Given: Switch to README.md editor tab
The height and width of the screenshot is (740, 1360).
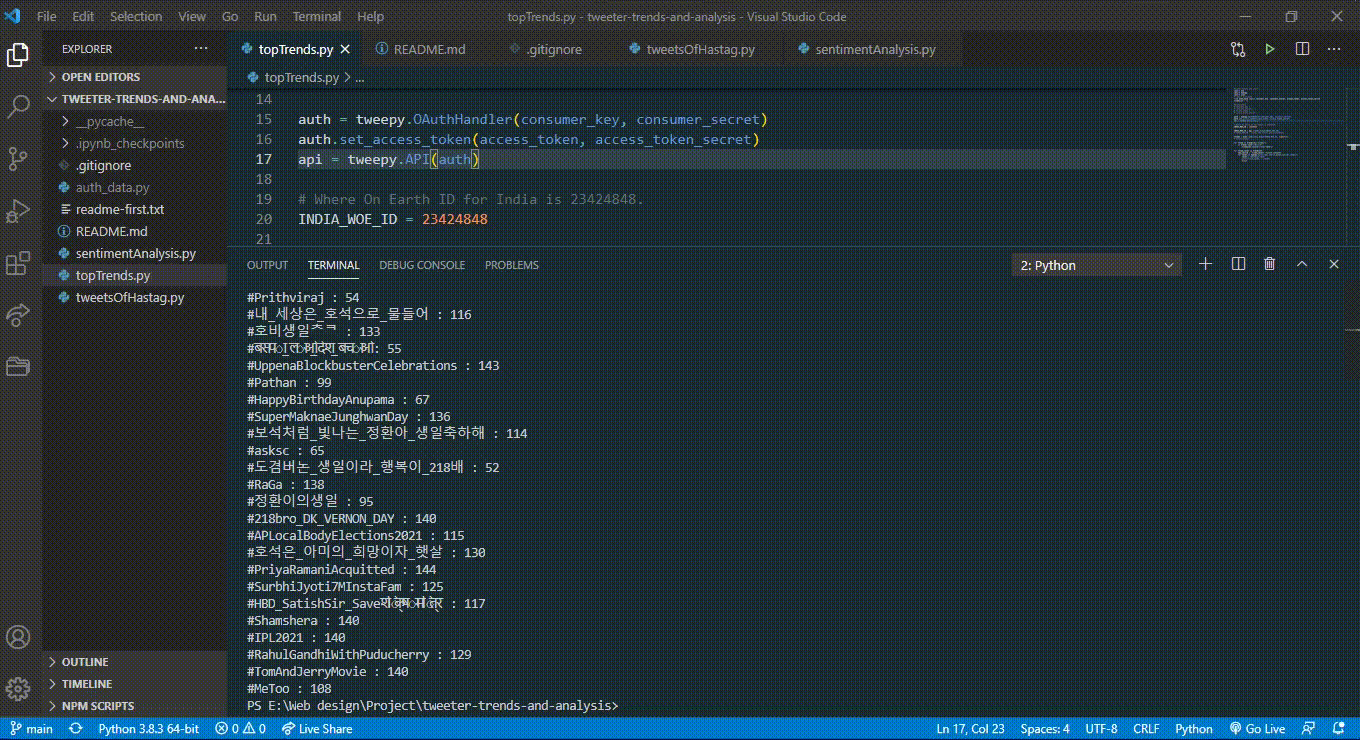Looking at the screenshot, I should coord(429,49).
